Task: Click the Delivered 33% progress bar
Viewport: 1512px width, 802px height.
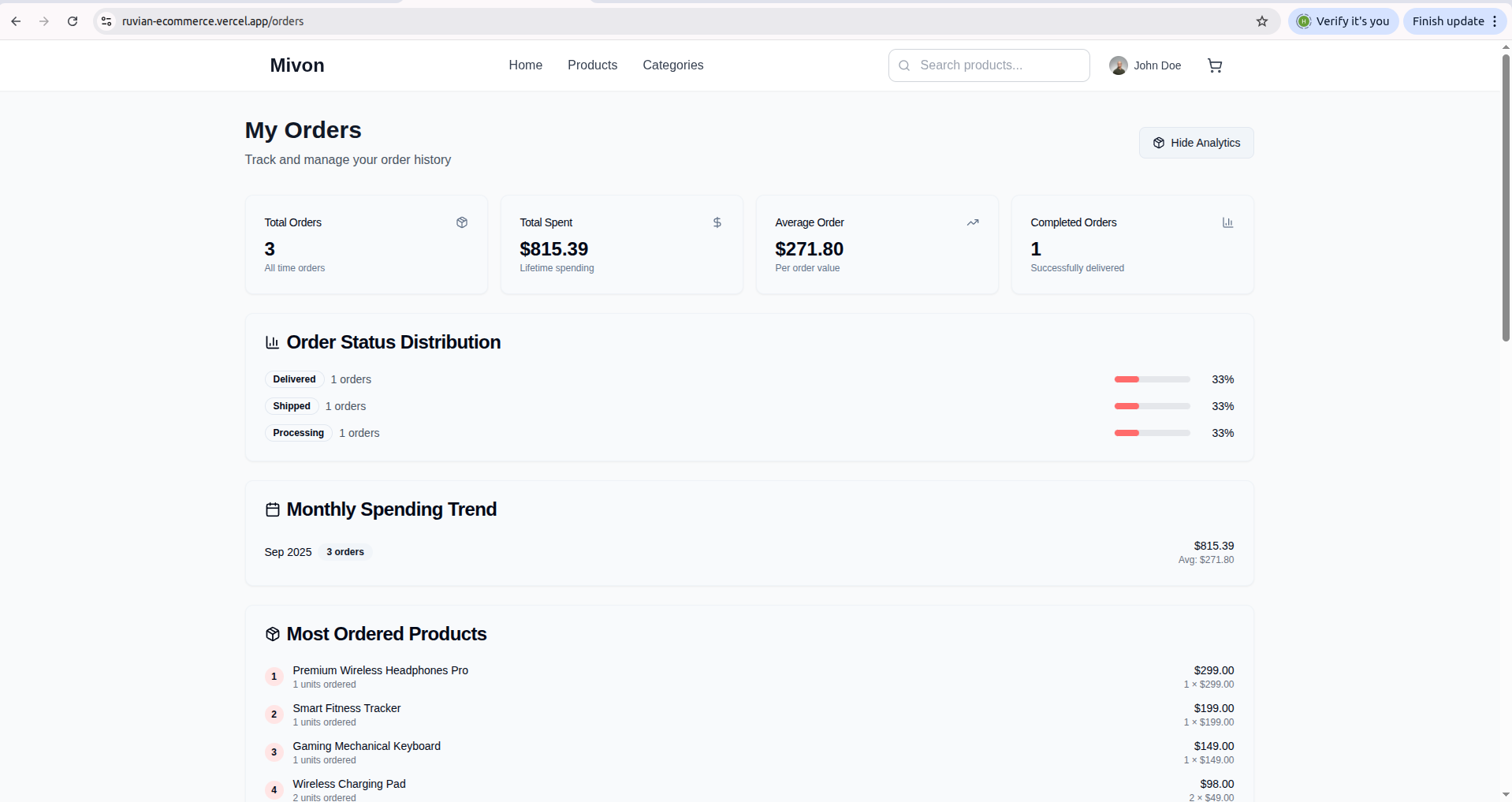Action: 1152,379
